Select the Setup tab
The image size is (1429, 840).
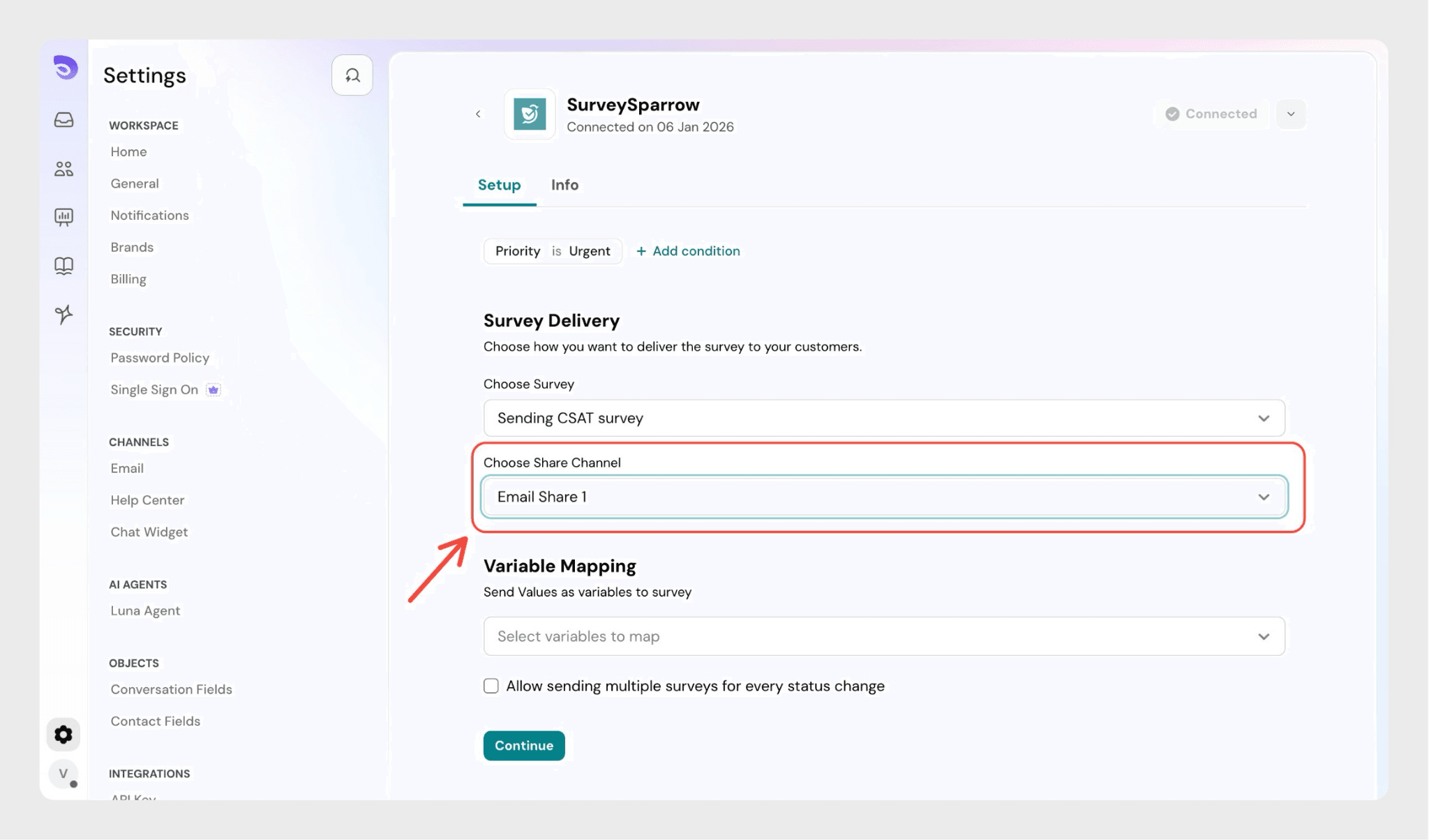(x=499, y=185)
